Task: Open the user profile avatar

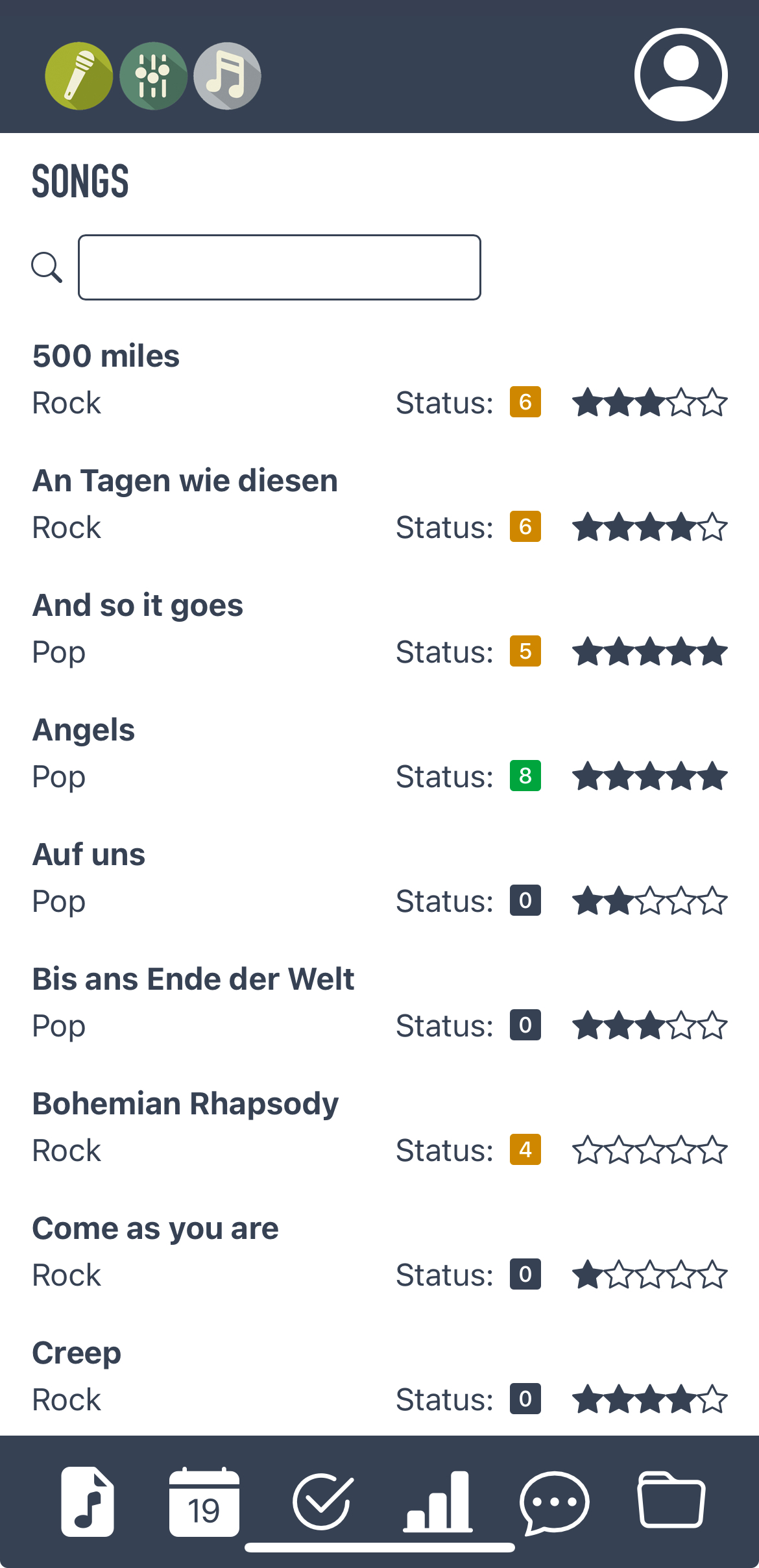Action: (681, 75)
